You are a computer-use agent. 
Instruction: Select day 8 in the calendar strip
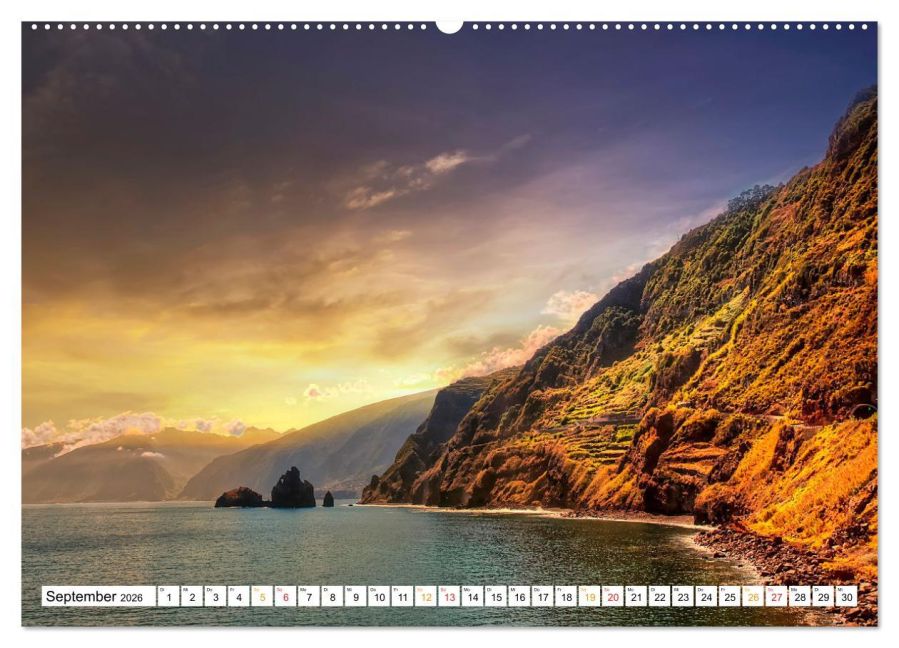pos(333,596)
